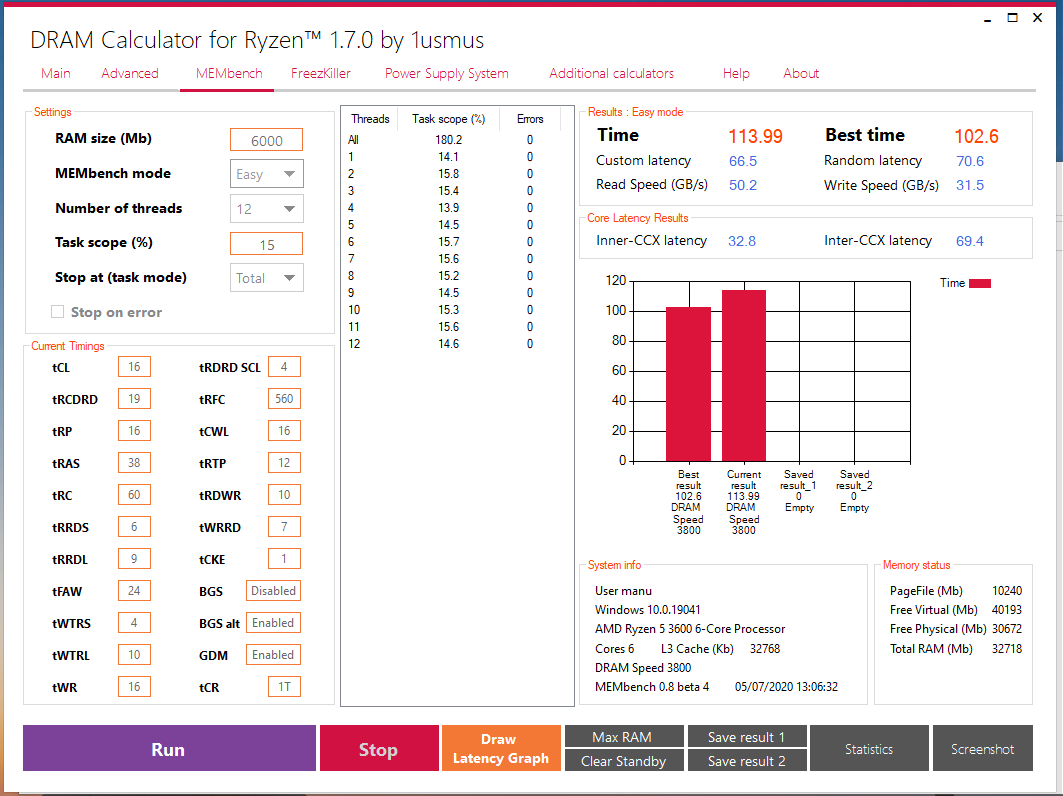
Task: Click the Best result bar in chart
Action: [688, 384]
